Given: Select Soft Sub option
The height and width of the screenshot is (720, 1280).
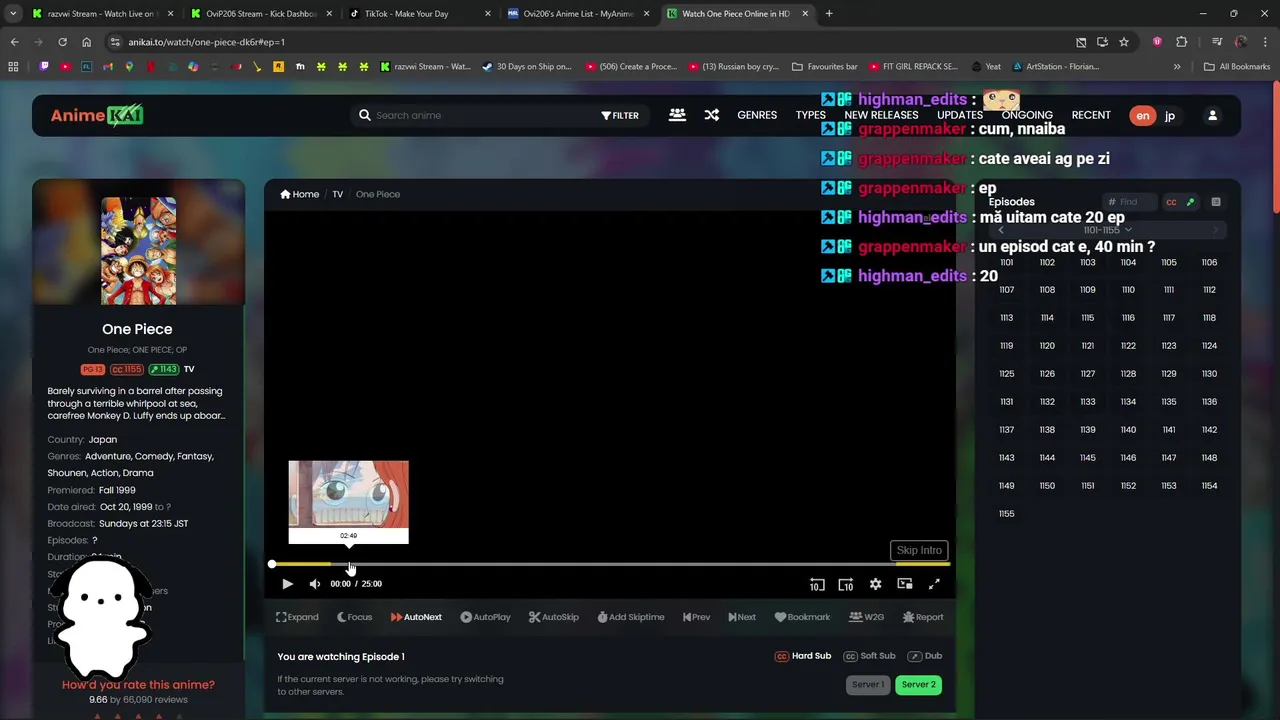Looking at the screenshot, I should click(869, 656).
